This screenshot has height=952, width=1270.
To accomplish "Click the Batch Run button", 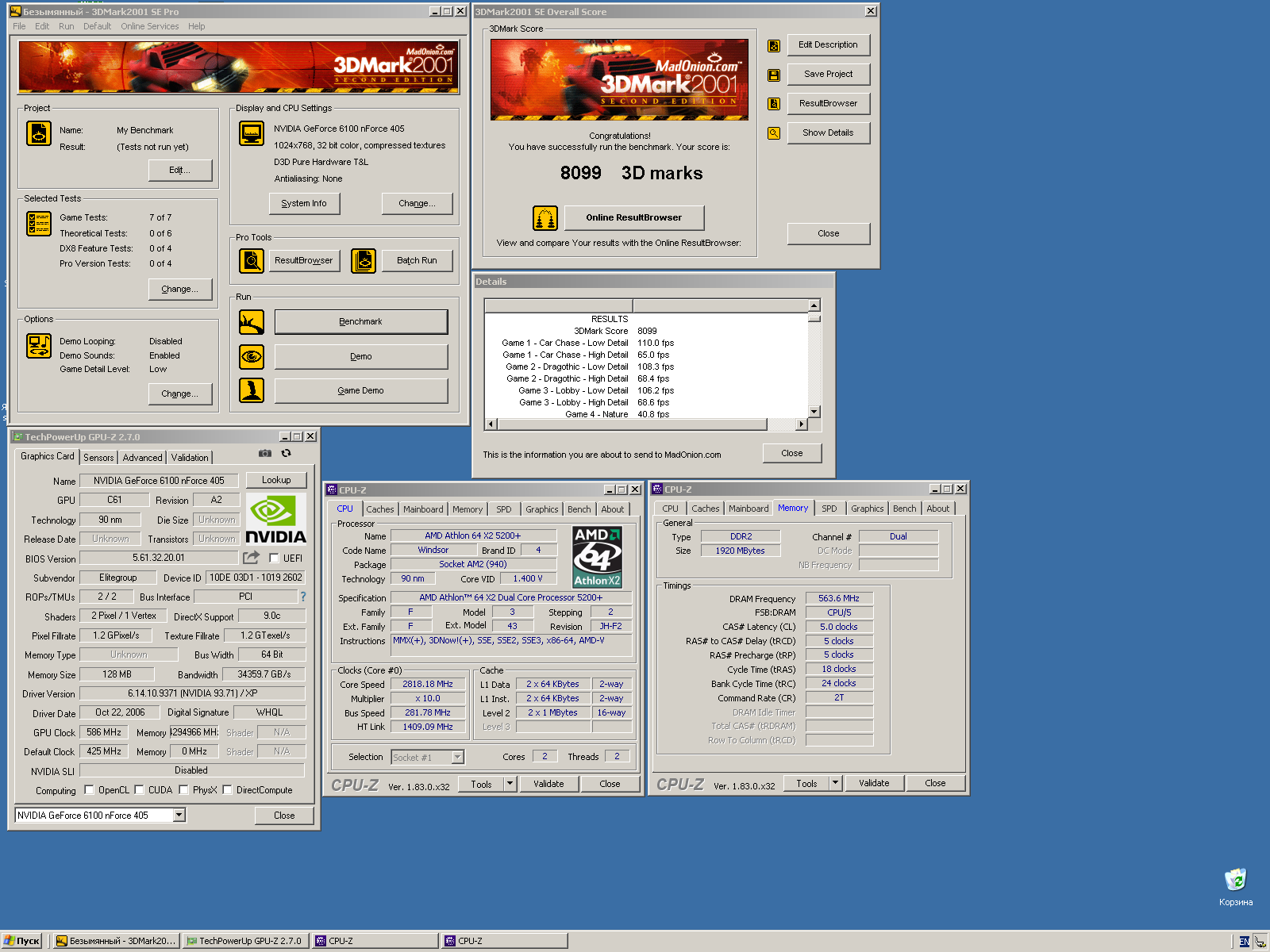I will point(417,260).
